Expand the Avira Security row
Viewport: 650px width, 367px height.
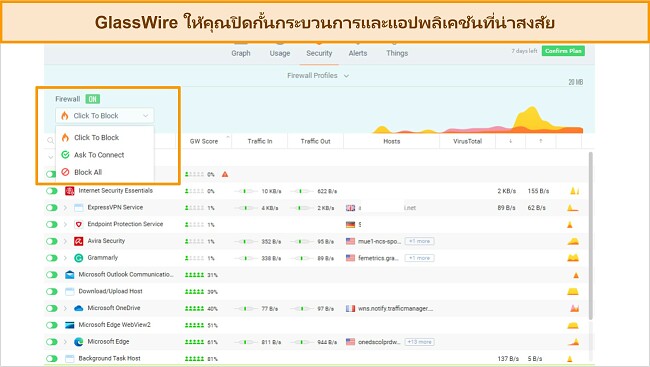(65, 241)
